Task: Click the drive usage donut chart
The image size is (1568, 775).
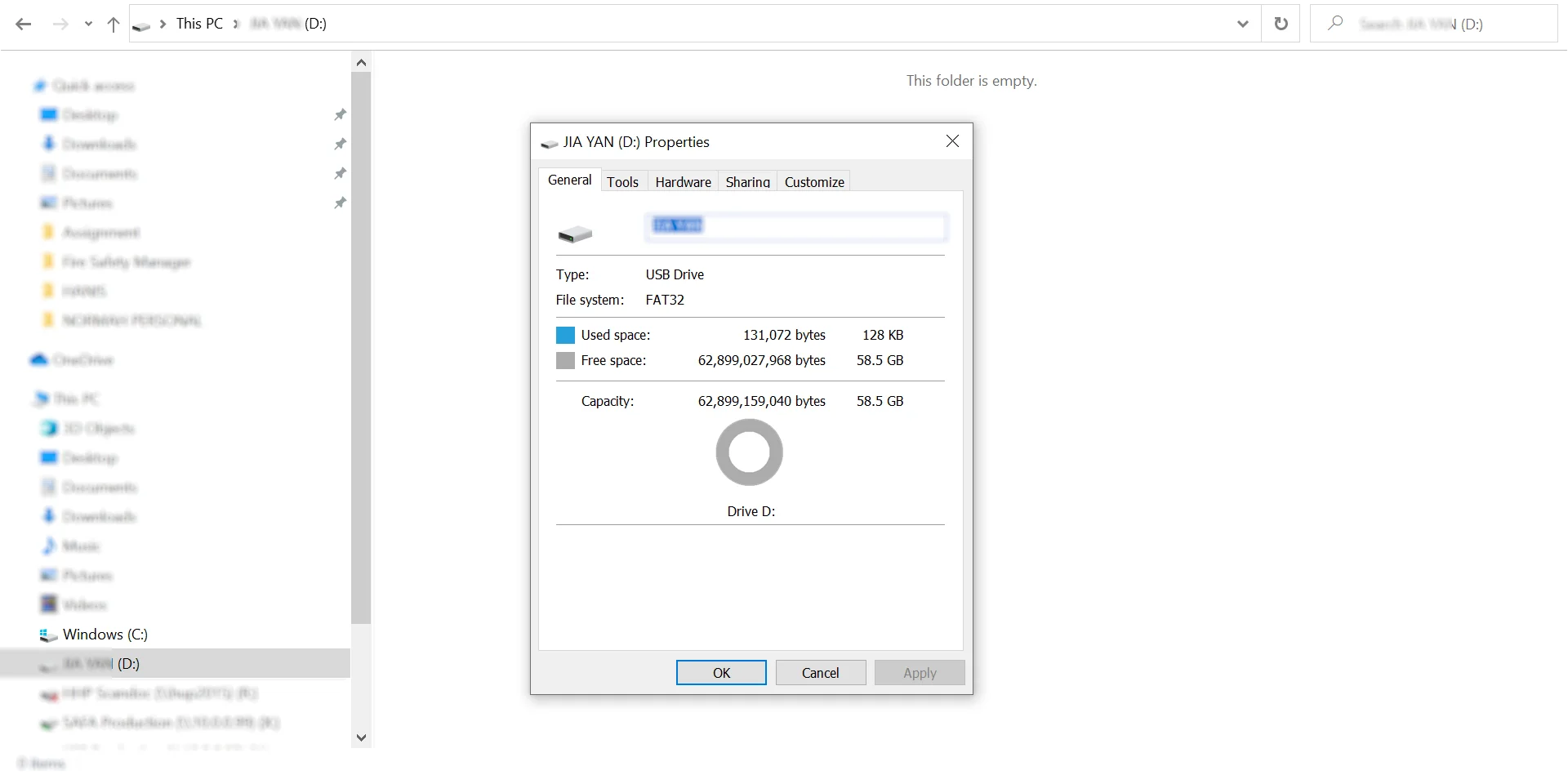Action: [x=750, y=452]
